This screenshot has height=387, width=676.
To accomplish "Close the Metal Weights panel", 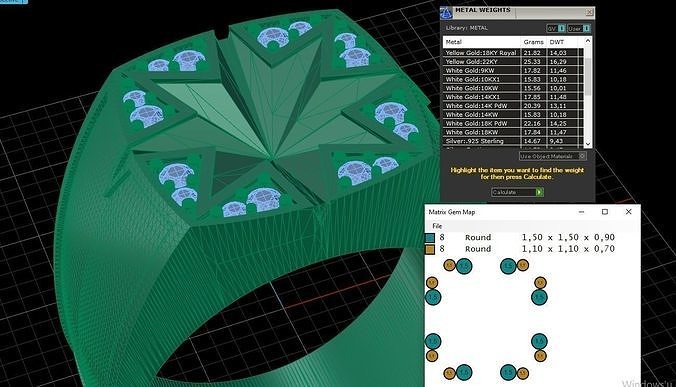I will 589,12.
